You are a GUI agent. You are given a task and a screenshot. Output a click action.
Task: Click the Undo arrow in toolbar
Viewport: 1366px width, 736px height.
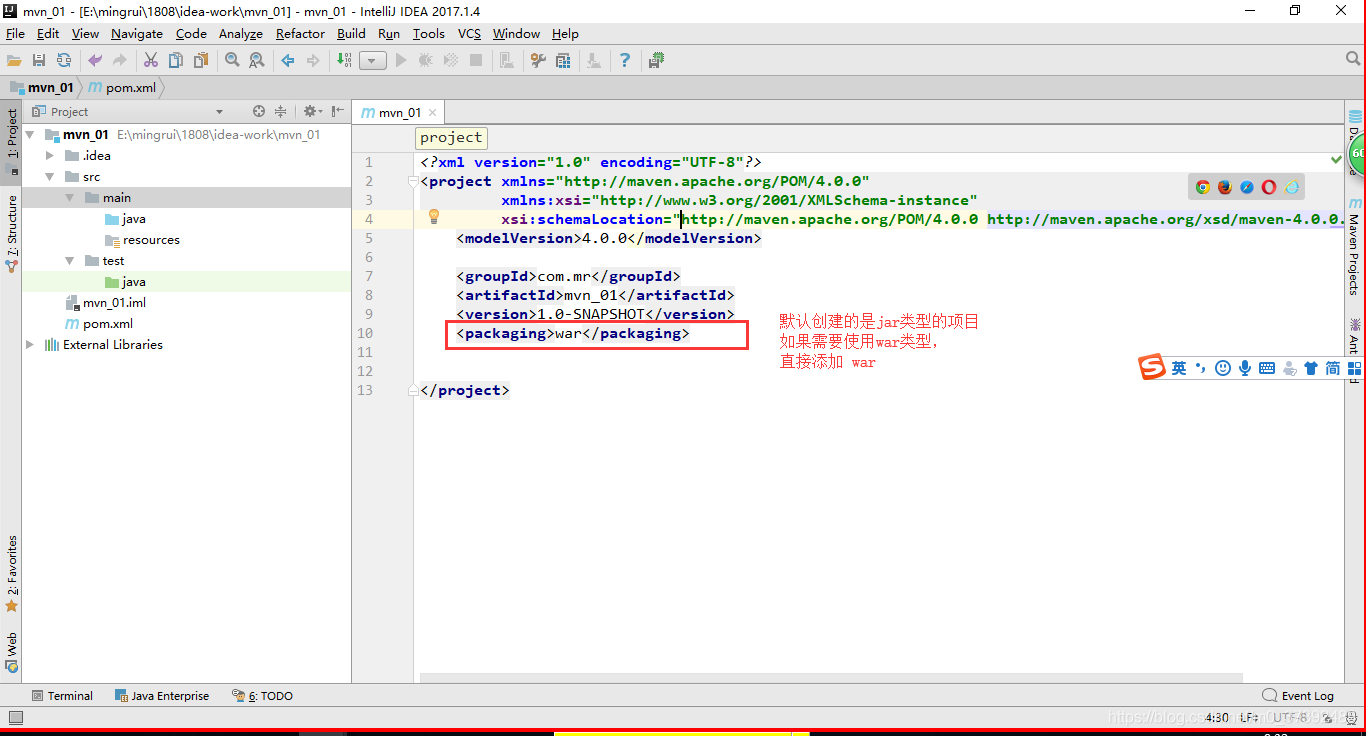[95, 61]
